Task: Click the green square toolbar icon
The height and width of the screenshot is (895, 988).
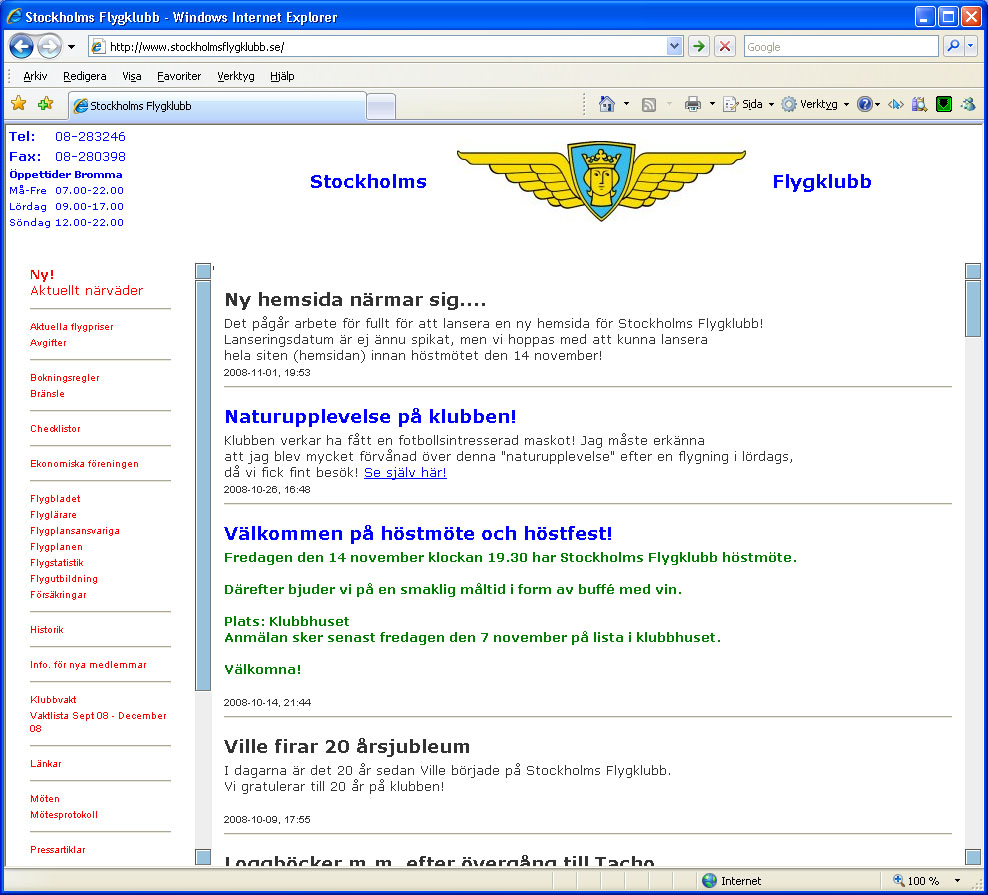Action: [x=944, y=104]
